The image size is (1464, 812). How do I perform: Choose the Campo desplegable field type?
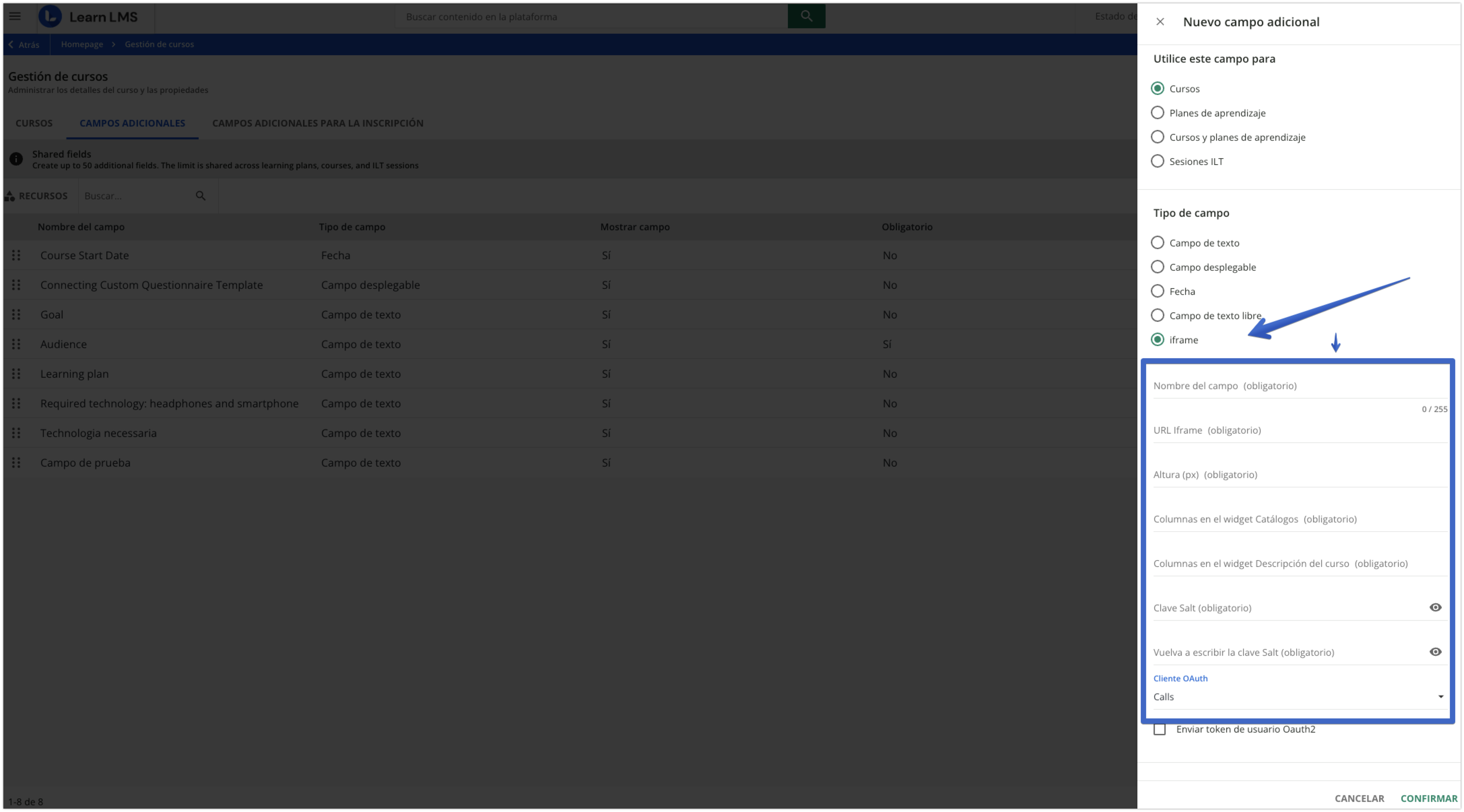pyautogui.click(x=1157, y=267)
